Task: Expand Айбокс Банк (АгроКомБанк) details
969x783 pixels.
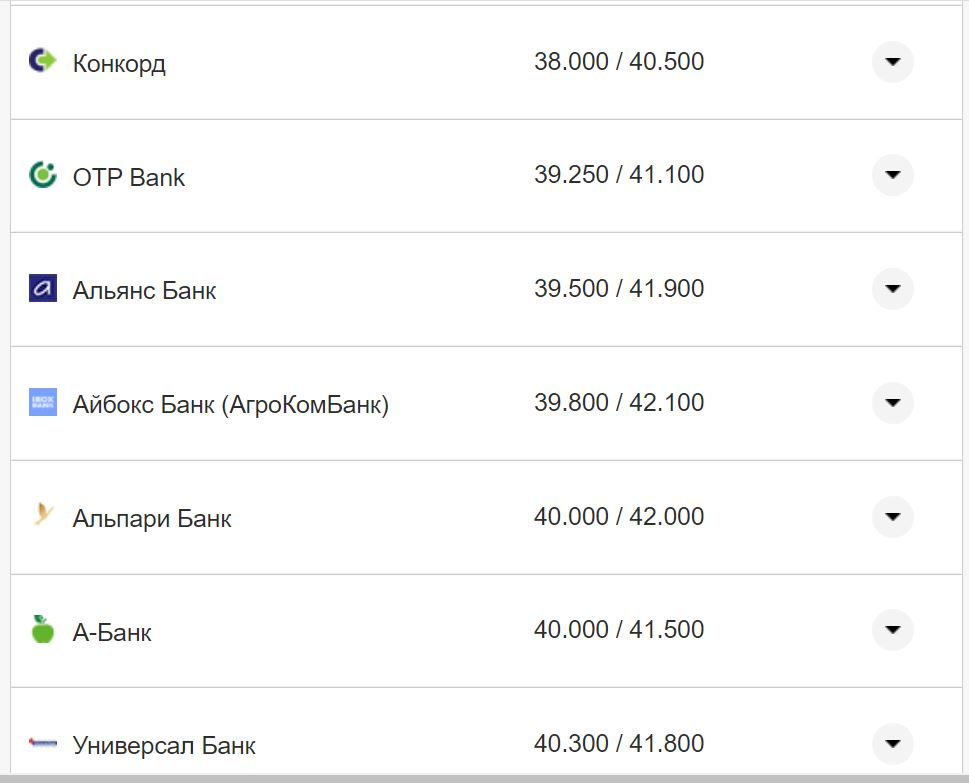Action: coord(892,403)
